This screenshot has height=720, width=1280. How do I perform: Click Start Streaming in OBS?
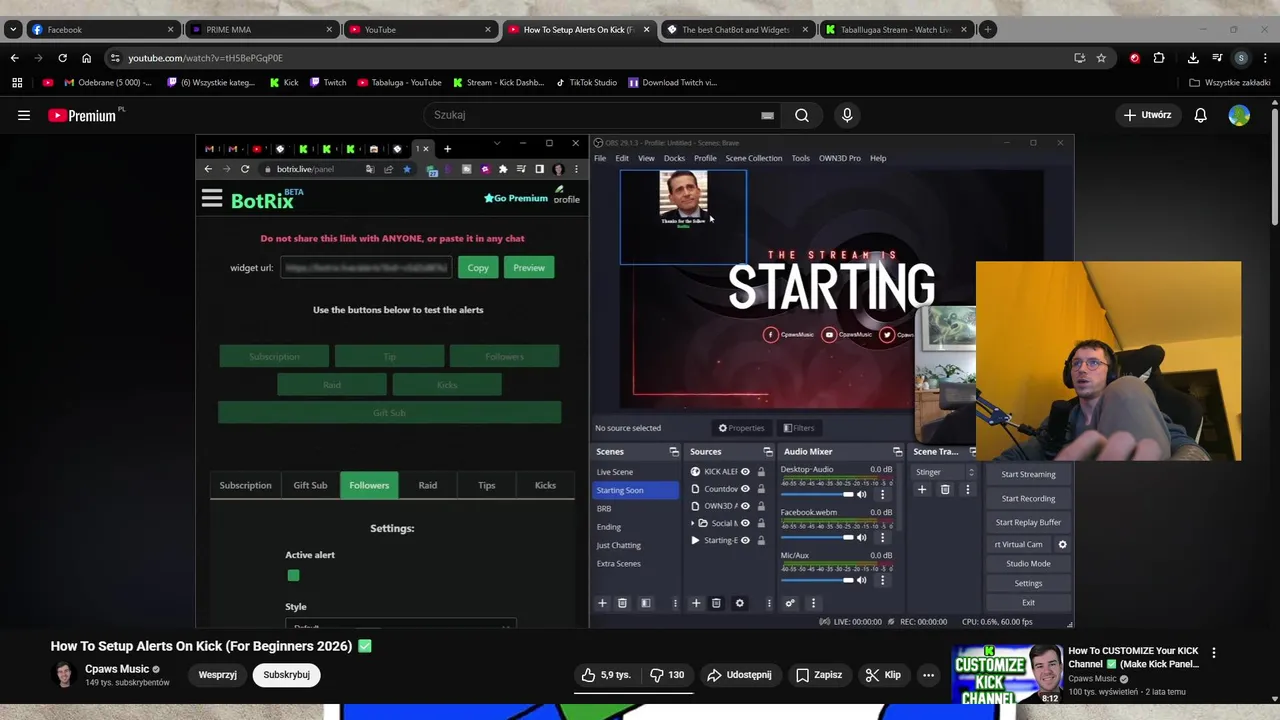1028,474
